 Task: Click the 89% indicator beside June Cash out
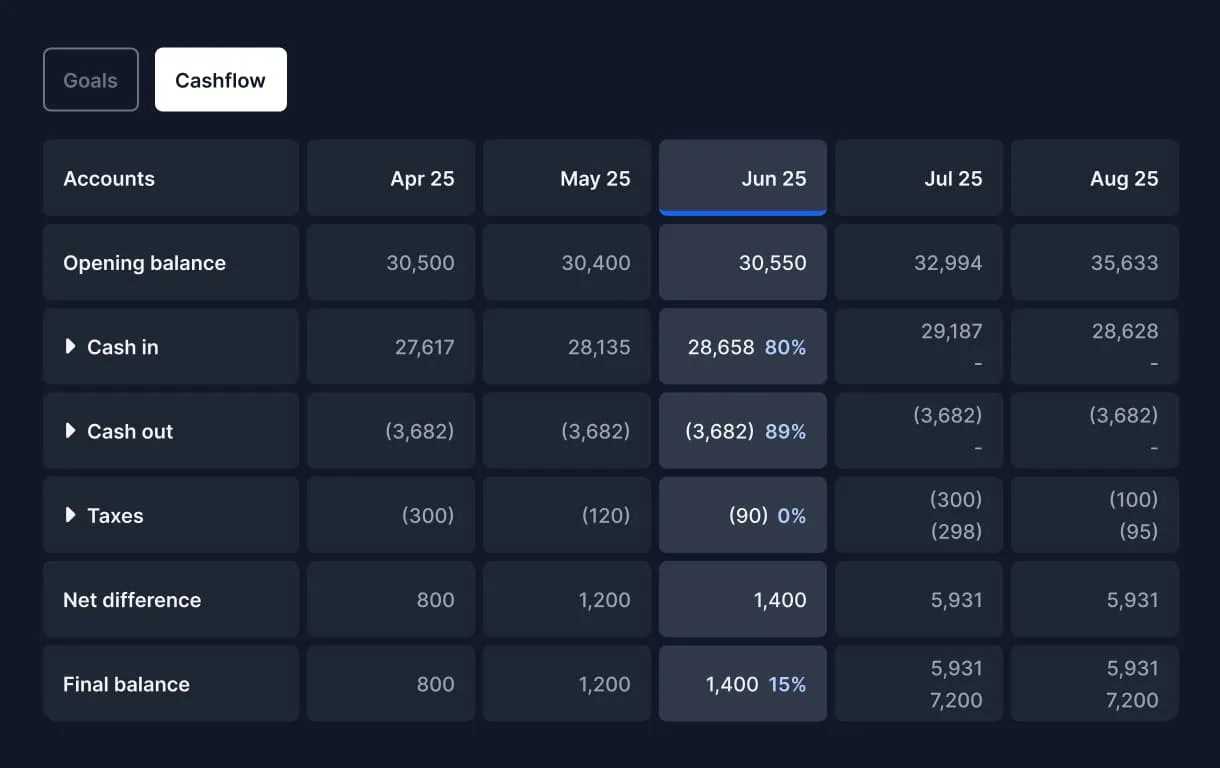(789, 431)
